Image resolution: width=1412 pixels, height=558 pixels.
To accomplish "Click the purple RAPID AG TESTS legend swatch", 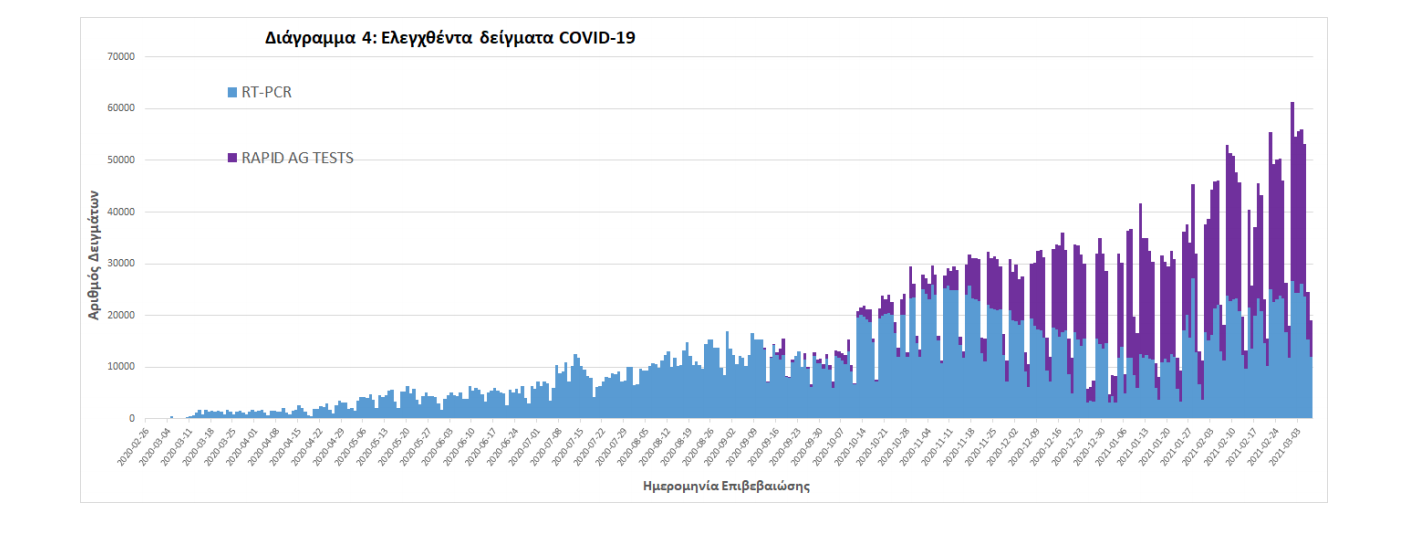I will (x=232, y=158).
